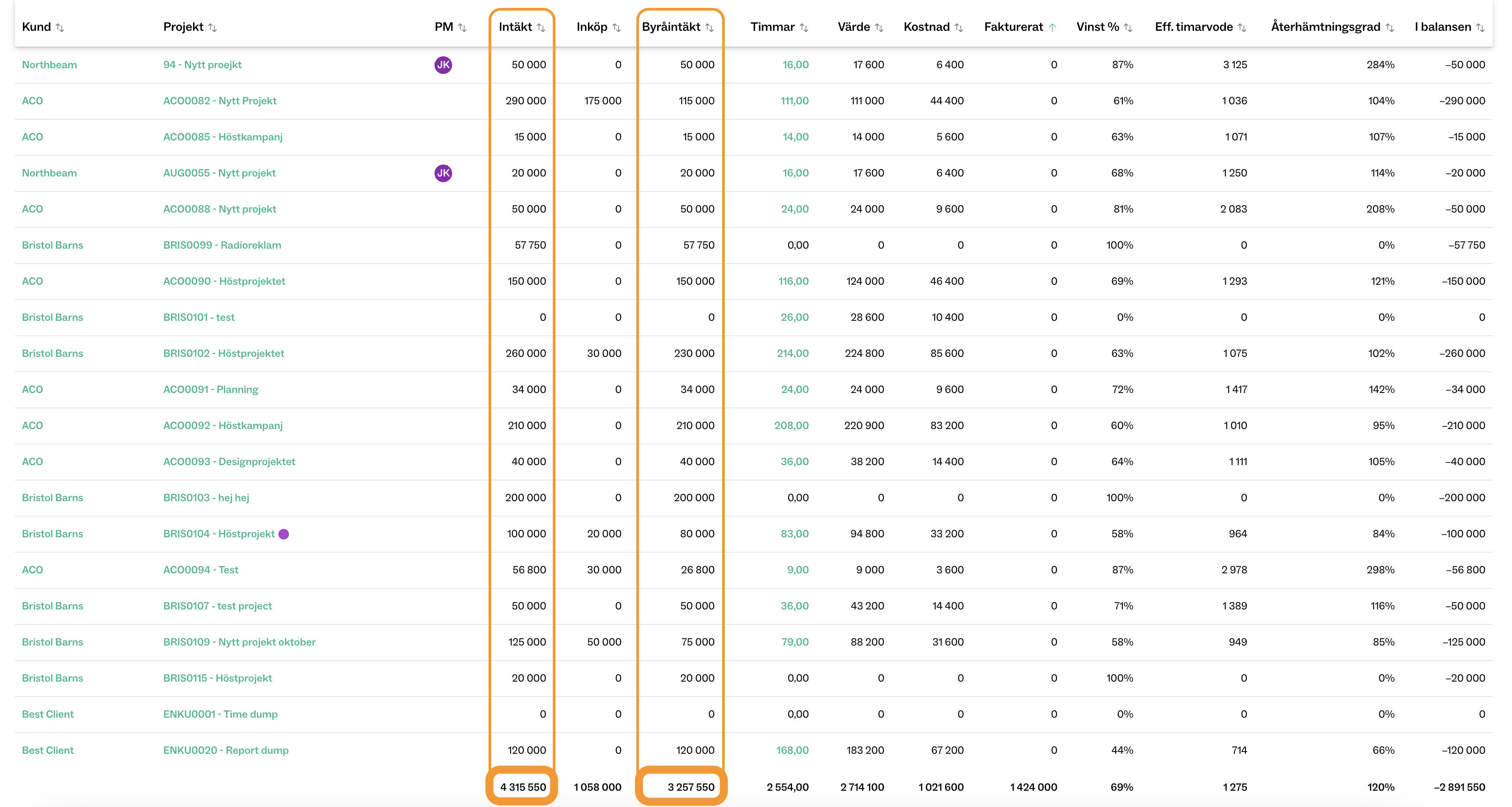1512x807 pixels.
Task: Click Timmar header sort icon
Action: pos(804,28)
